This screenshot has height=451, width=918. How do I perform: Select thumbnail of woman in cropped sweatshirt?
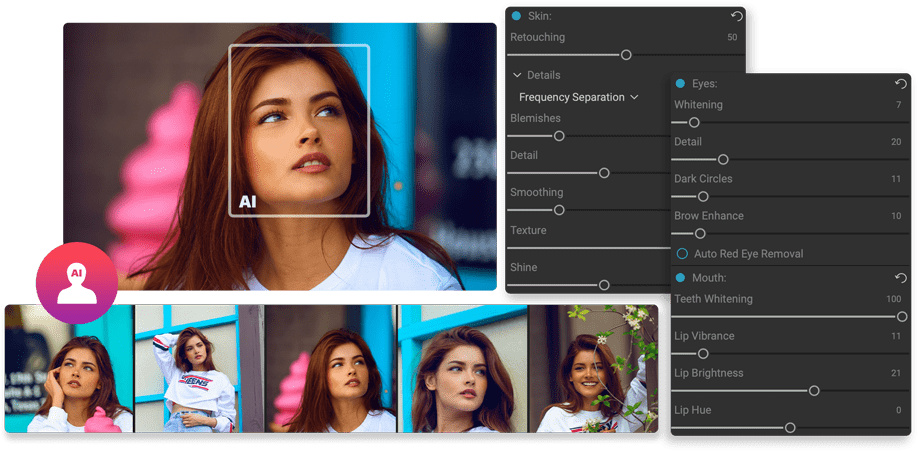tap(200, 369)
